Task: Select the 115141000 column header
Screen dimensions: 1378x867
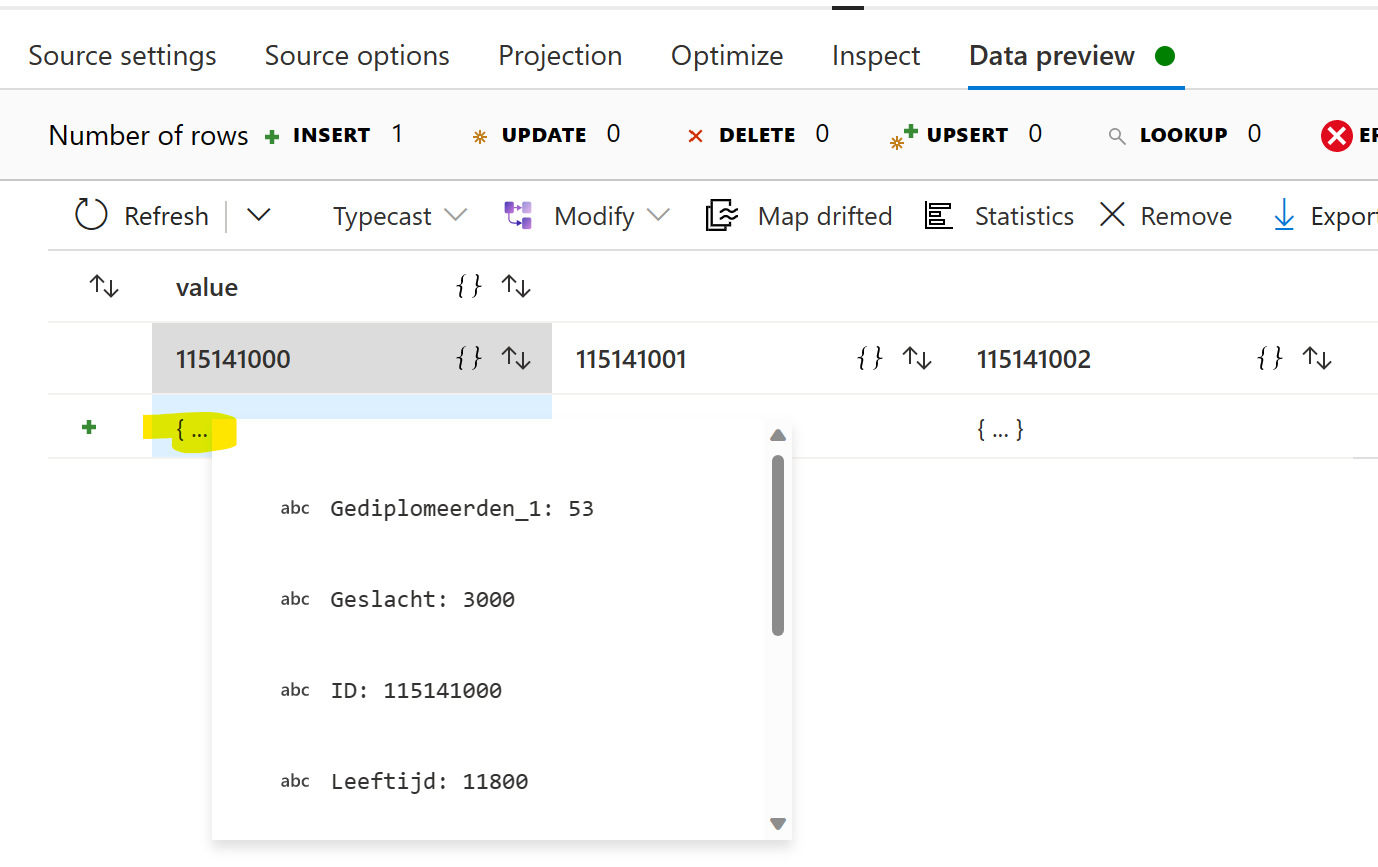Action: coord(233,359)
